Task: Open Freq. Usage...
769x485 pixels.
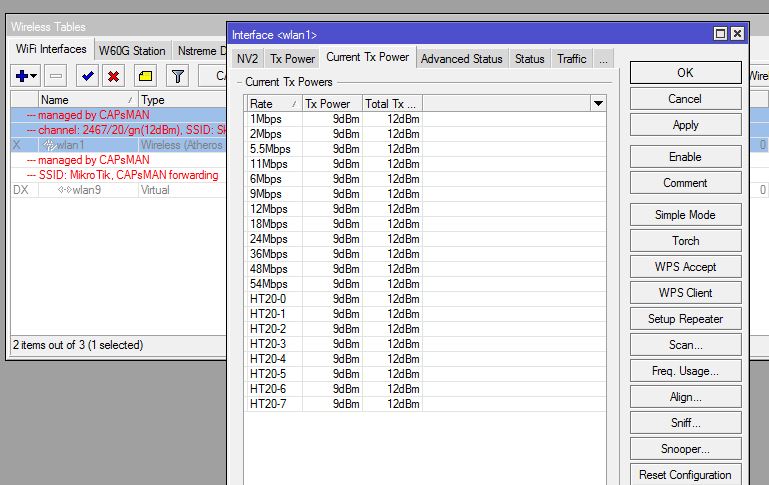Action: [x=685, y=370]
